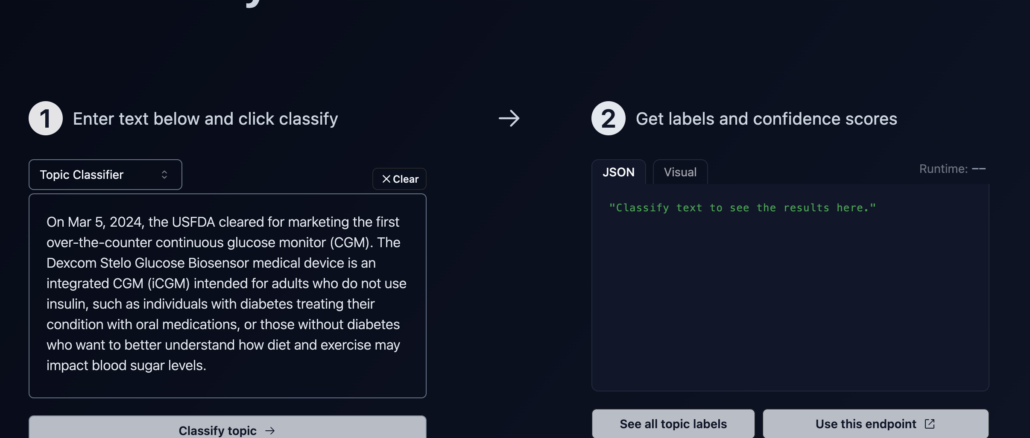Click the JSON results output panel

click(x=790, y=300)
